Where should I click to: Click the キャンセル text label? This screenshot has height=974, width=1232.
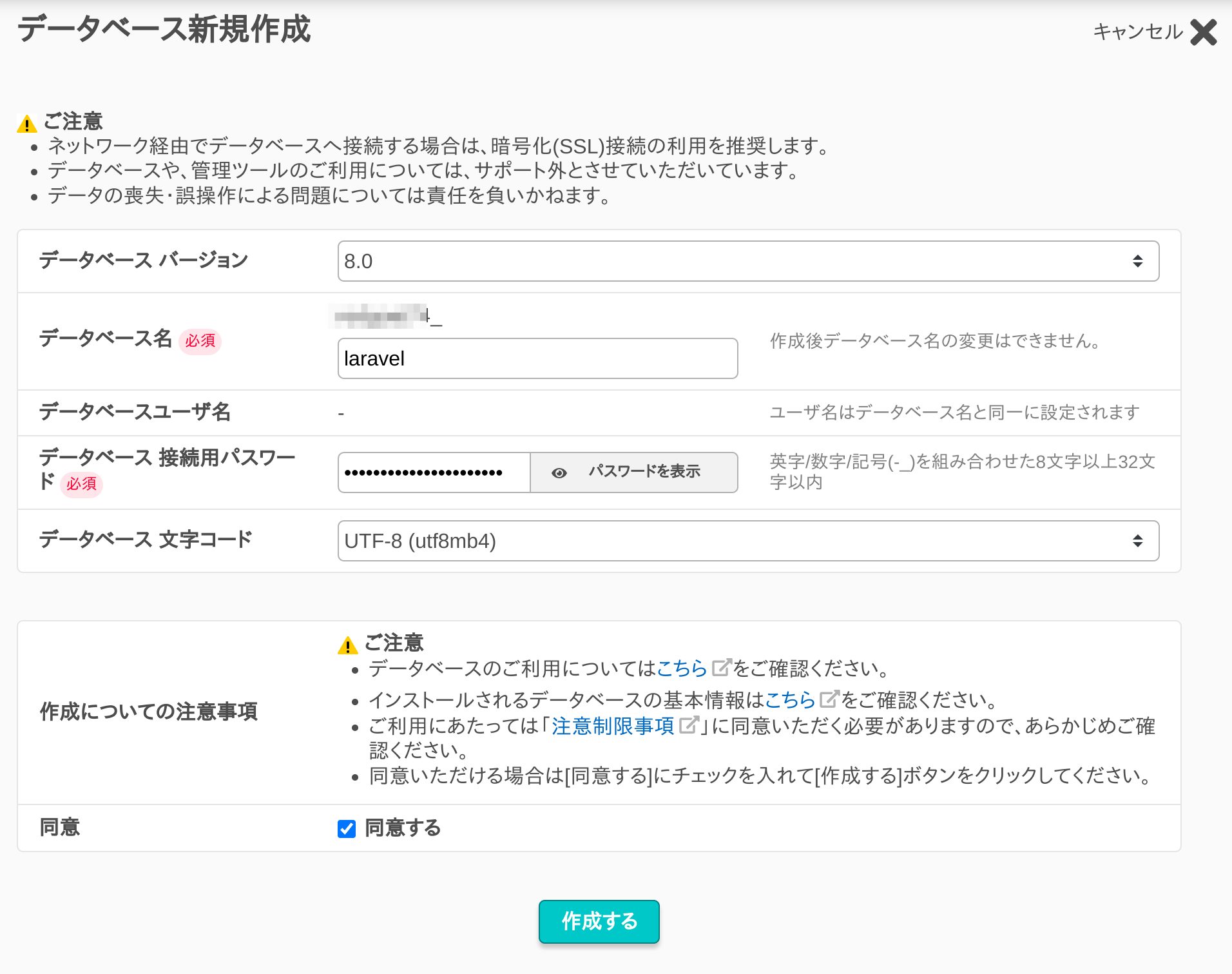click(1137, 32)
